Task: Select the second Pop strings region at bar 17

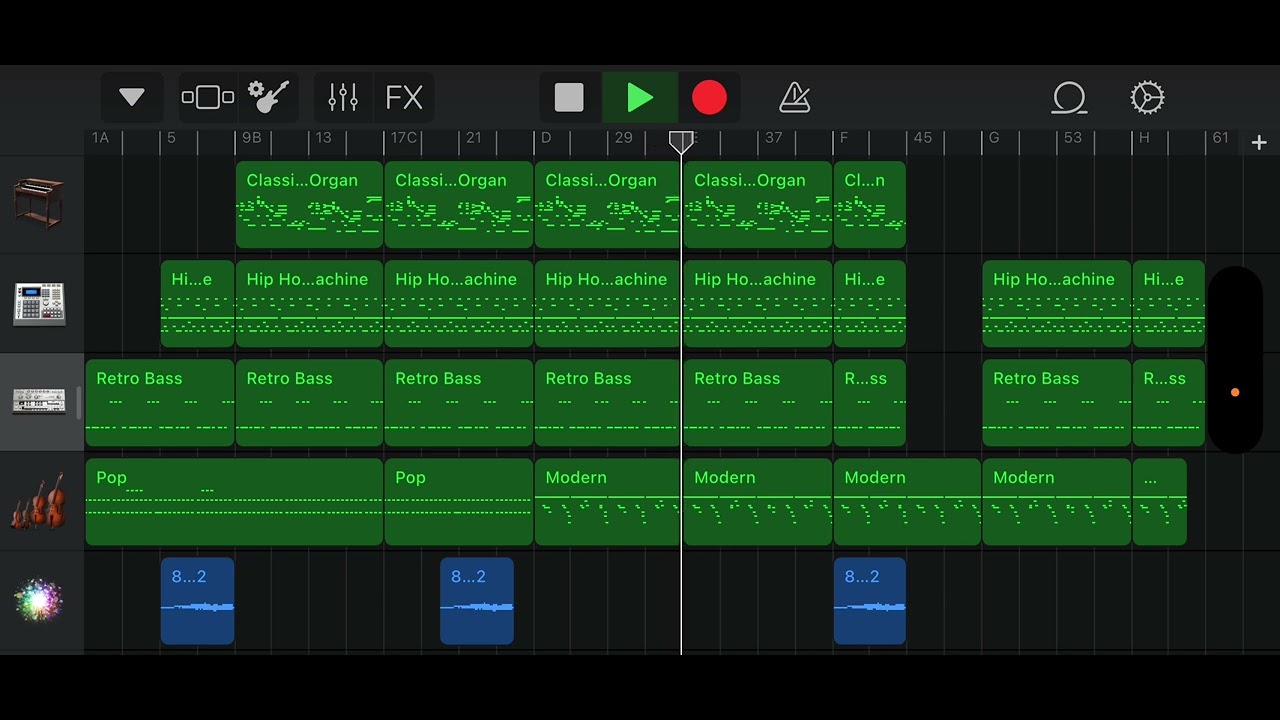Action: click(x=459, y=501)
